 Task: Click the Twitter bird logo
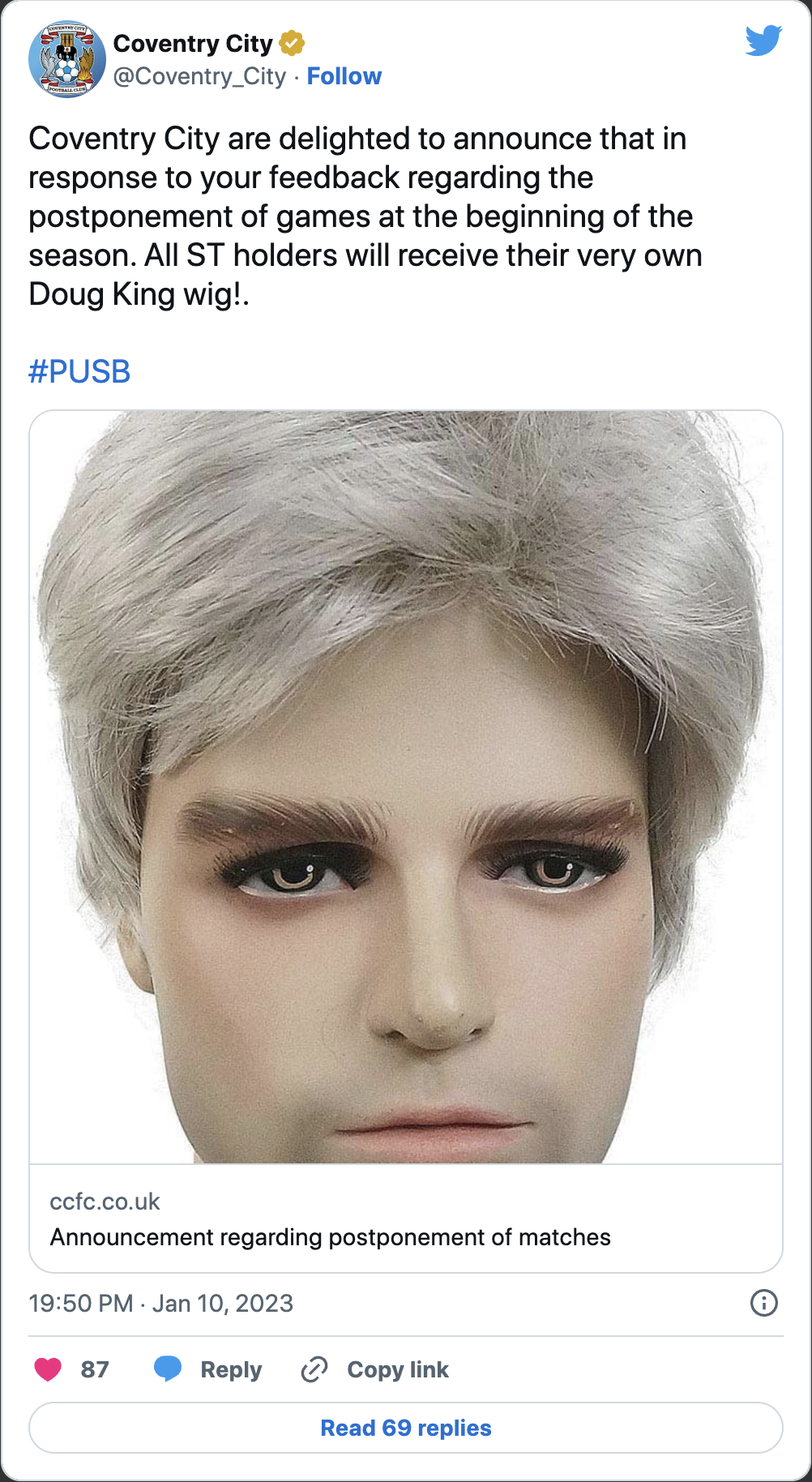[x=763, y=41]
